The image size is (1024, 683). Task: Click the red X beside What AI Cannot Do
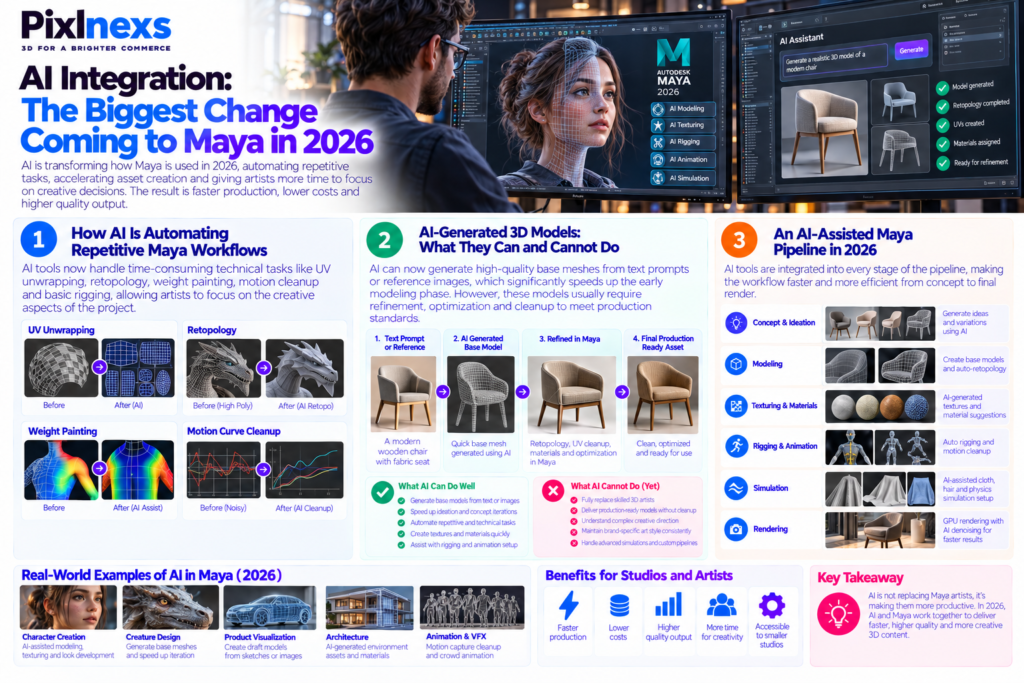pyautogui.click(x=553, y=491)
